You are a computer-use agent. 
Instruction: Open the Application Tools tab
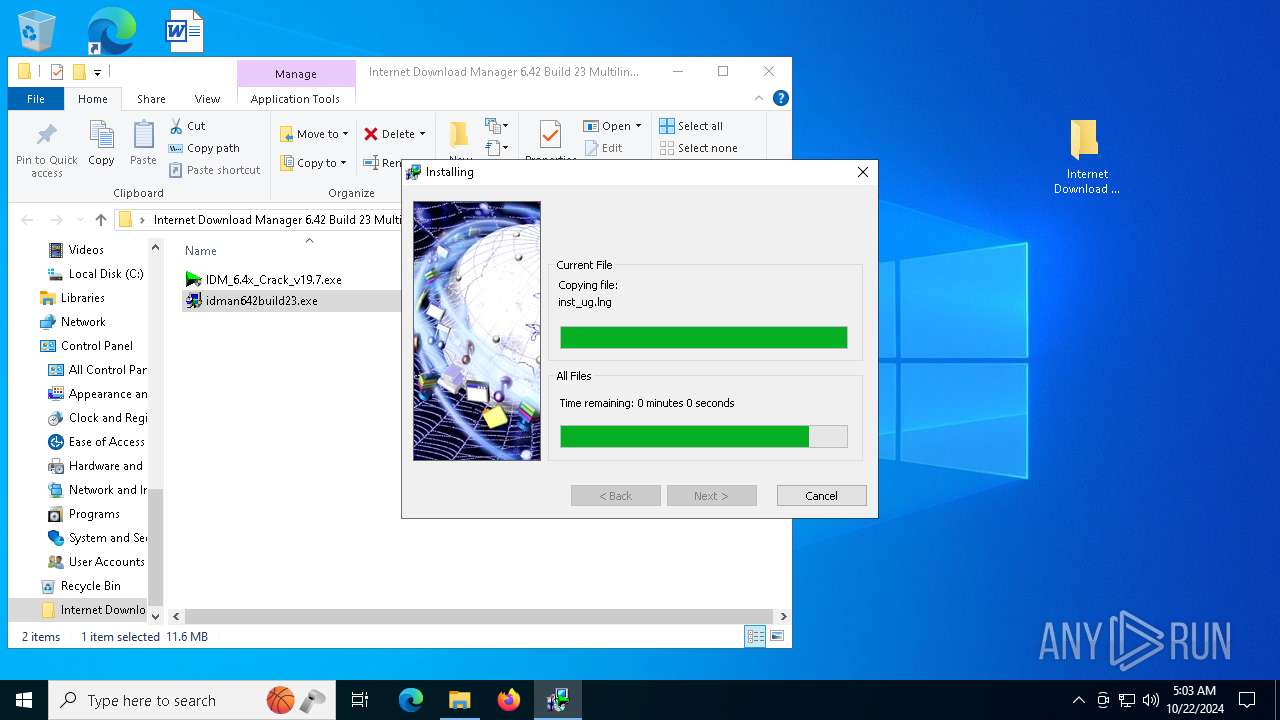[x=295, y=99]
